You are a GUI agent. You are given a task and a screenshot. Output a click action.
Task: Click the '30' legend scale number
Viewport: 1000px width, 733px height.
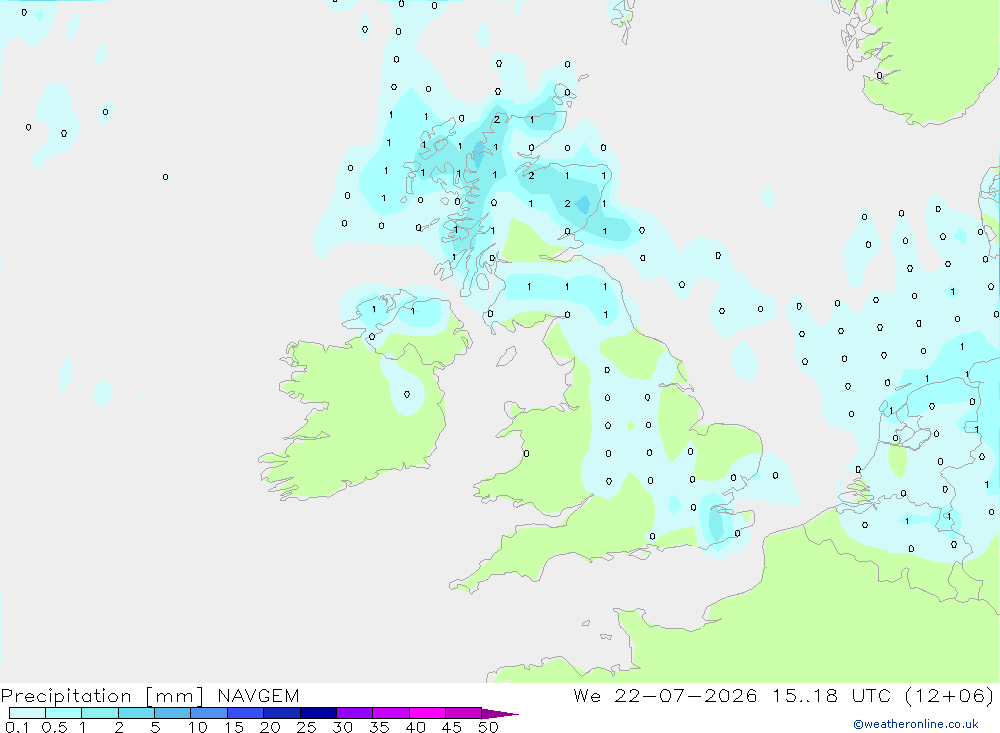tap(342, 727)
